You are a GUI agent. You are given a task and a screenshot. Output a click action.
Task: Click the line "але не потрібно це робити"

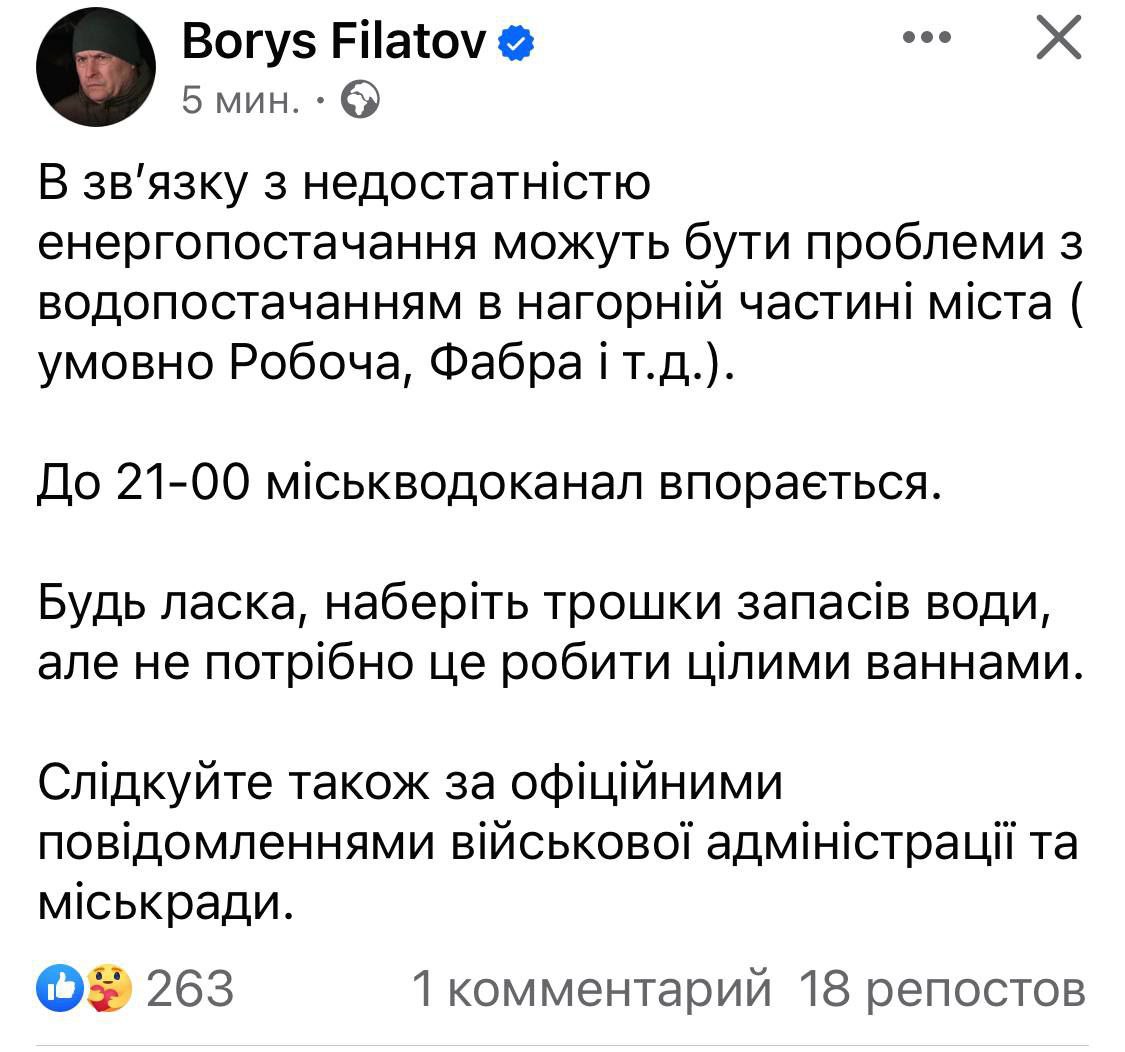(560, 665)
